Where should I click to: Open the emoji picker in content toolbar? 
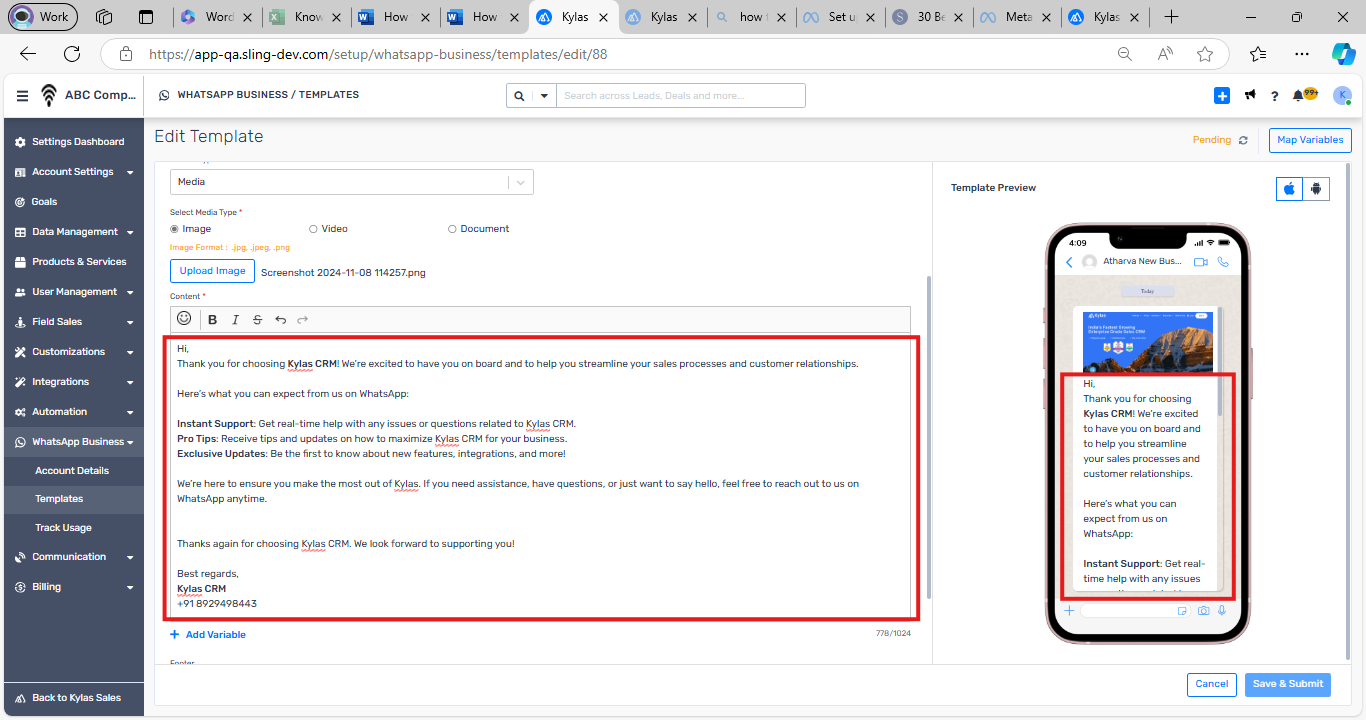tap(184, 318)
